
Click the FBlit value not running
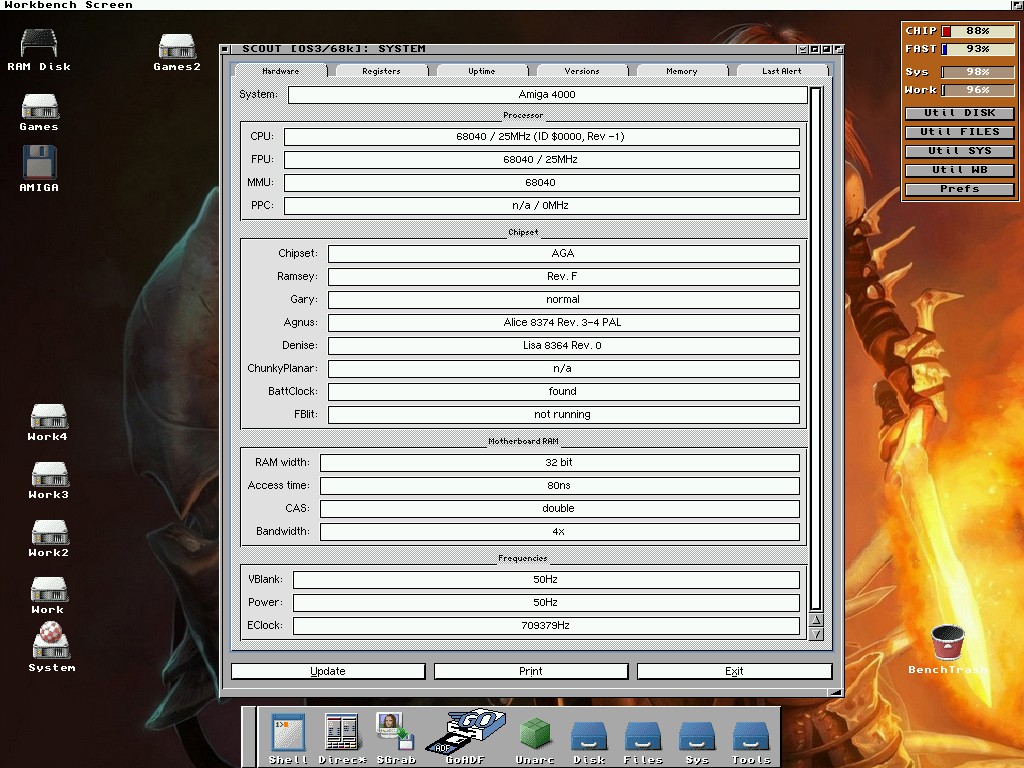[x=564, y=414]
